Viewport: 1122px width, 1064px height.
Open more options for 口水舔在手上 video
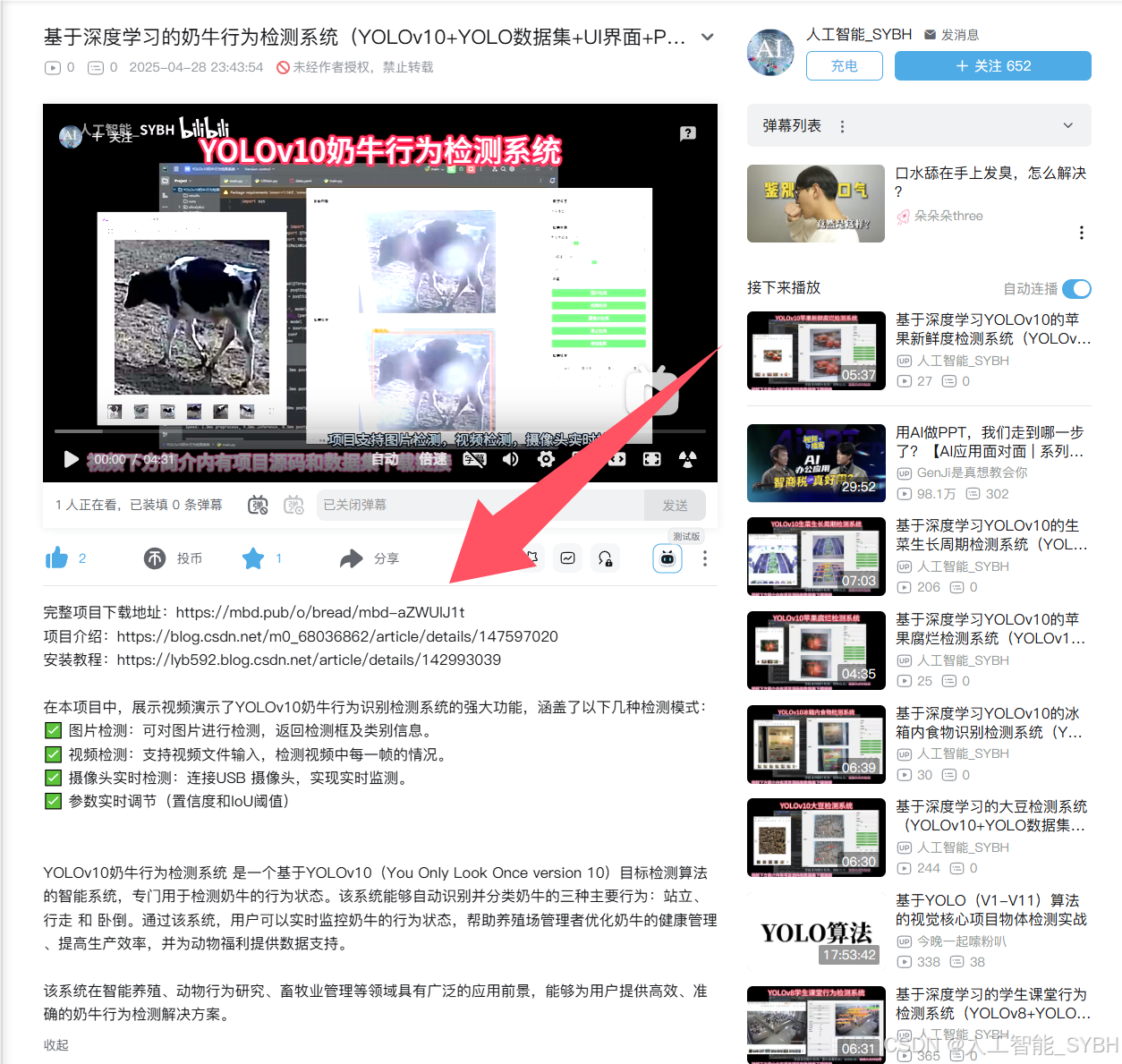pos(1082,233)
